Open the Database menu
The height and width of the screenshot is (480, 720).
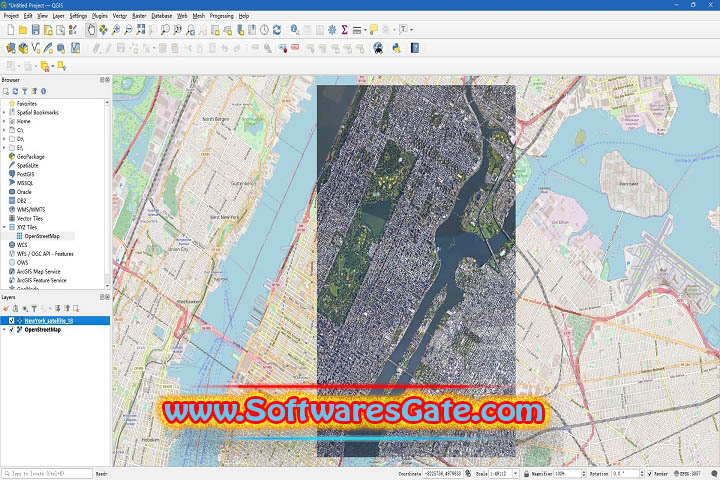162,16
